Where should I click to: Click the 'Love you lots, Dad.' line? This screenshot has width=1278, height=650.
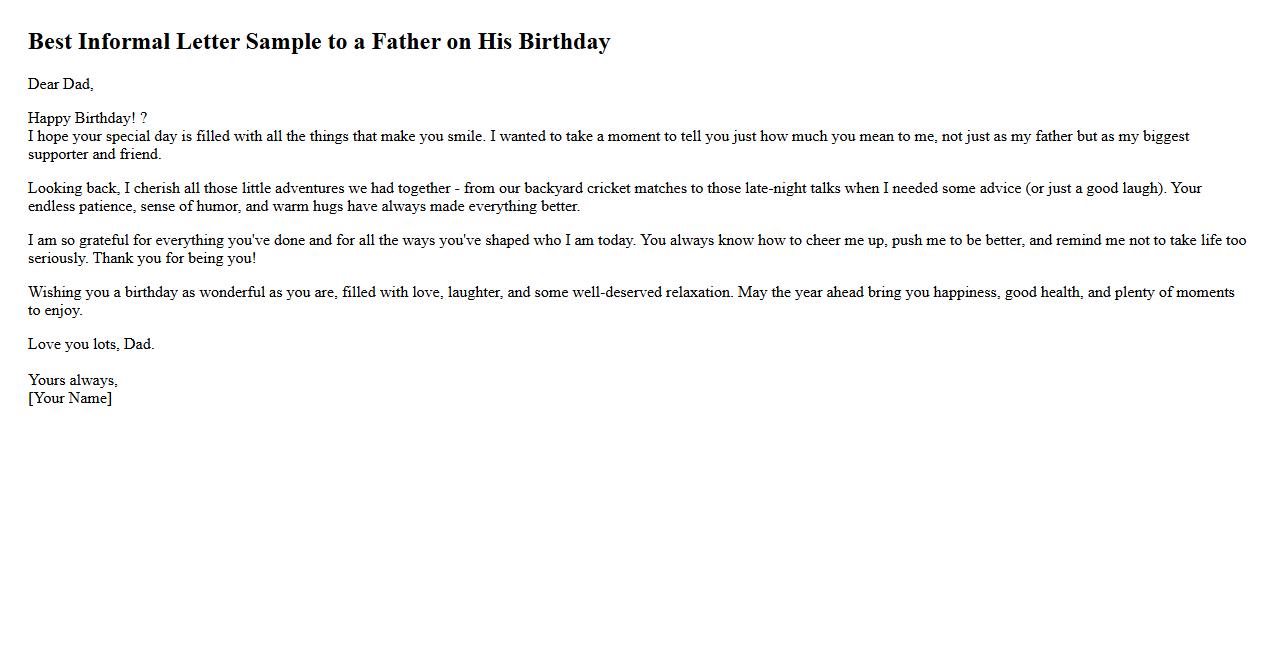click(x=91, y=344)
